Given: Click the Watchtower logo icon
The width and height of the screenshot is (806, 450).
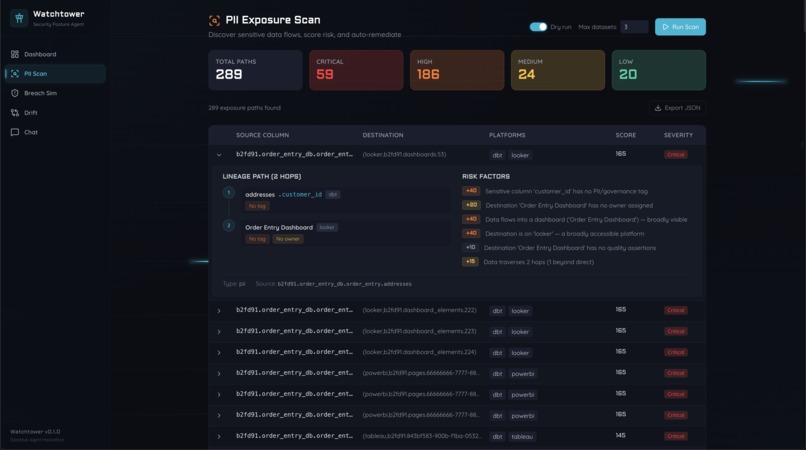Looking at the screenshot, I should tap(19, 19).
